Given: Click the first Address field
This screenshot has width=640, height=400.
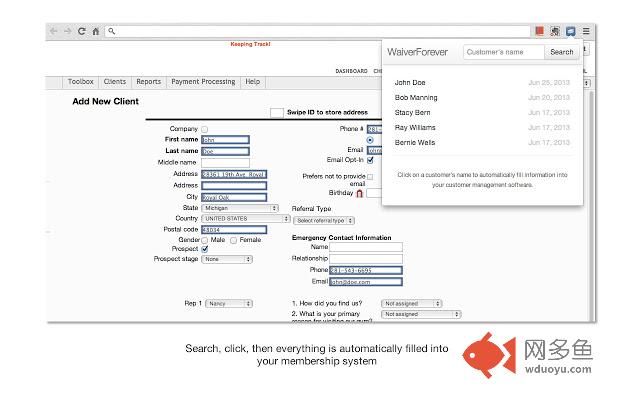Looking at the screenshot, I should click(234, 174).
